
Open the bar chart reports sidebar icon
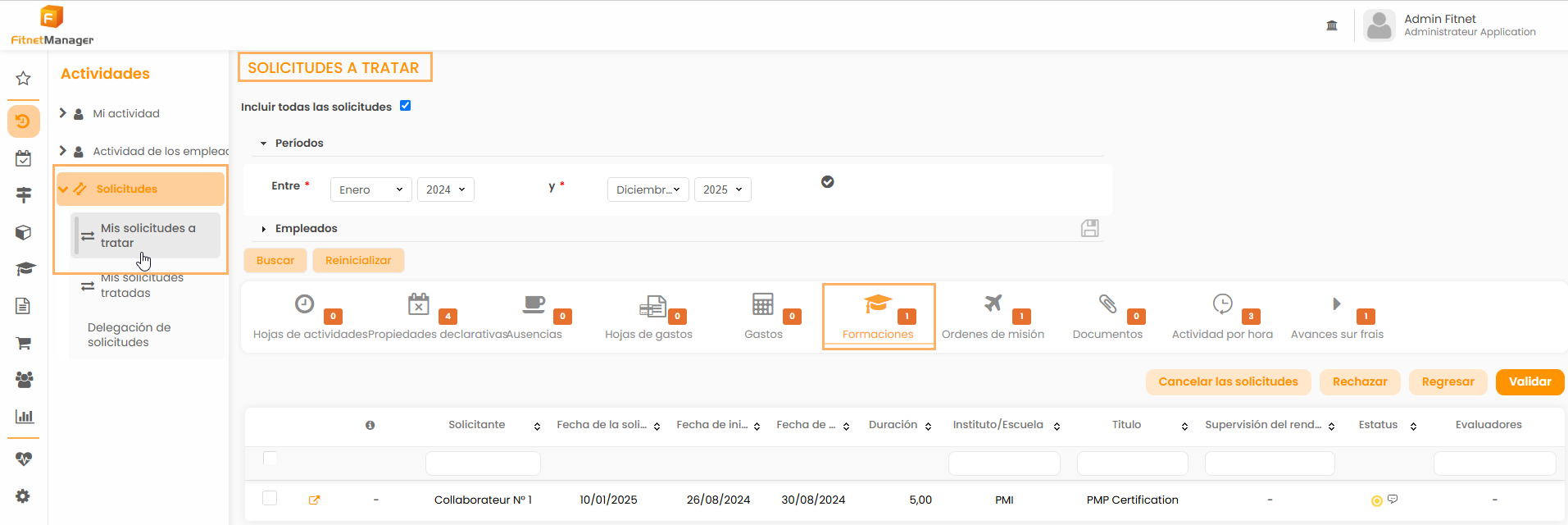[x=24, y=416]
